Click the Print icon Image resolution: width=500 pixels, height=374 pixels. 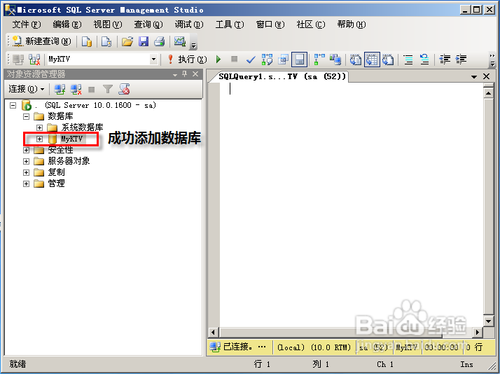click(x=160, y=42)
